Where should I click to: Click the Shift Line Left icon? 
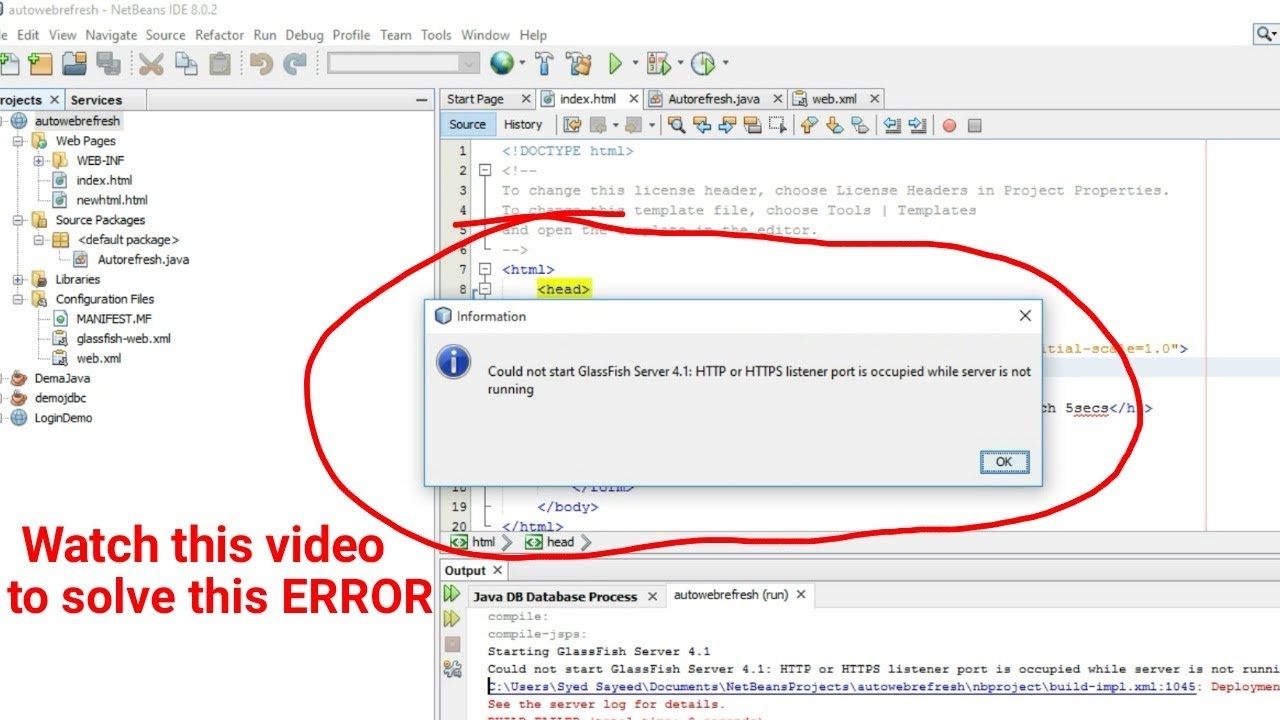(x=891, y=125)
